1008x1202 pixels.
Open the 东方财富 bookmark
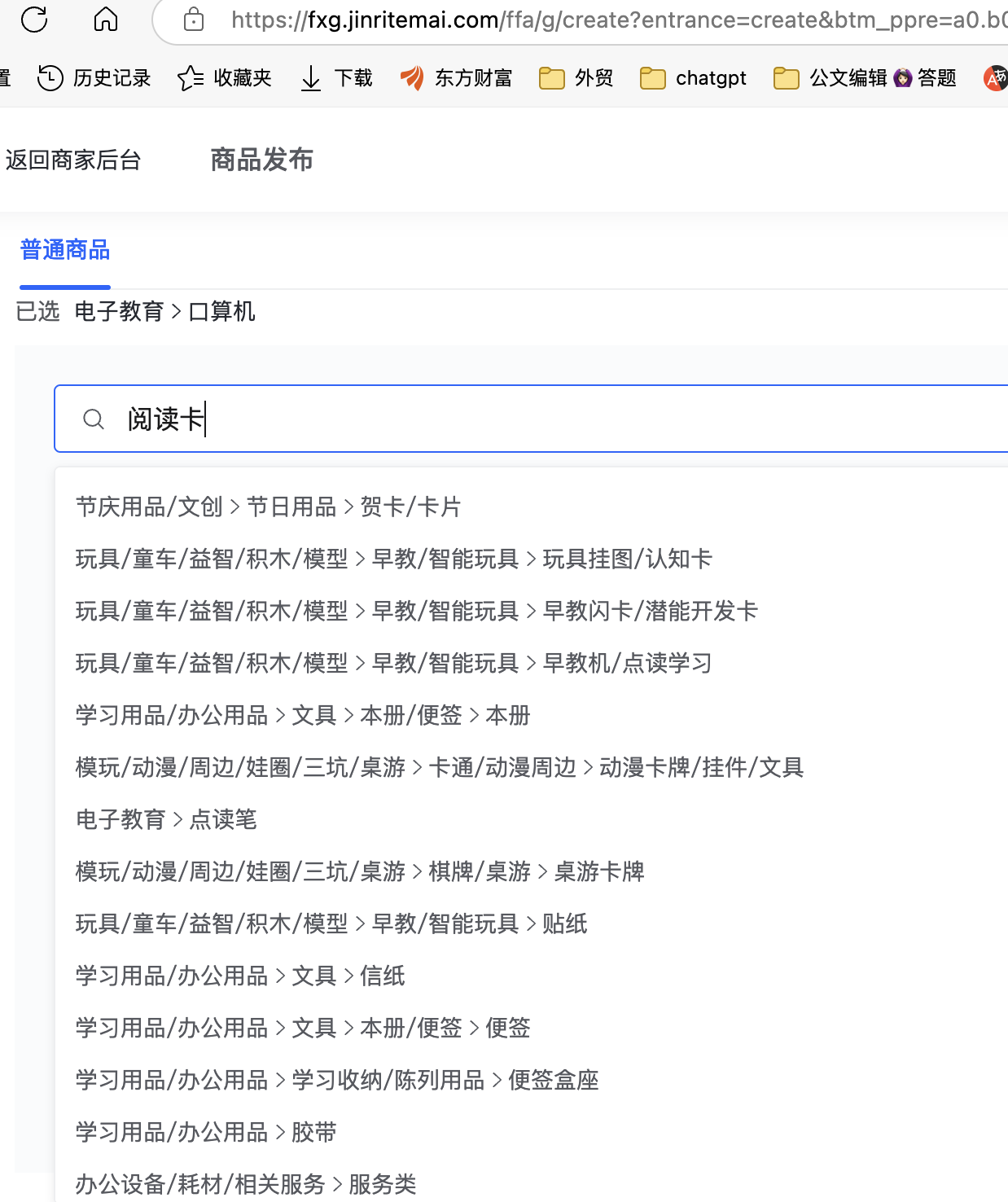pyautogui.click(x=456, y=78)
